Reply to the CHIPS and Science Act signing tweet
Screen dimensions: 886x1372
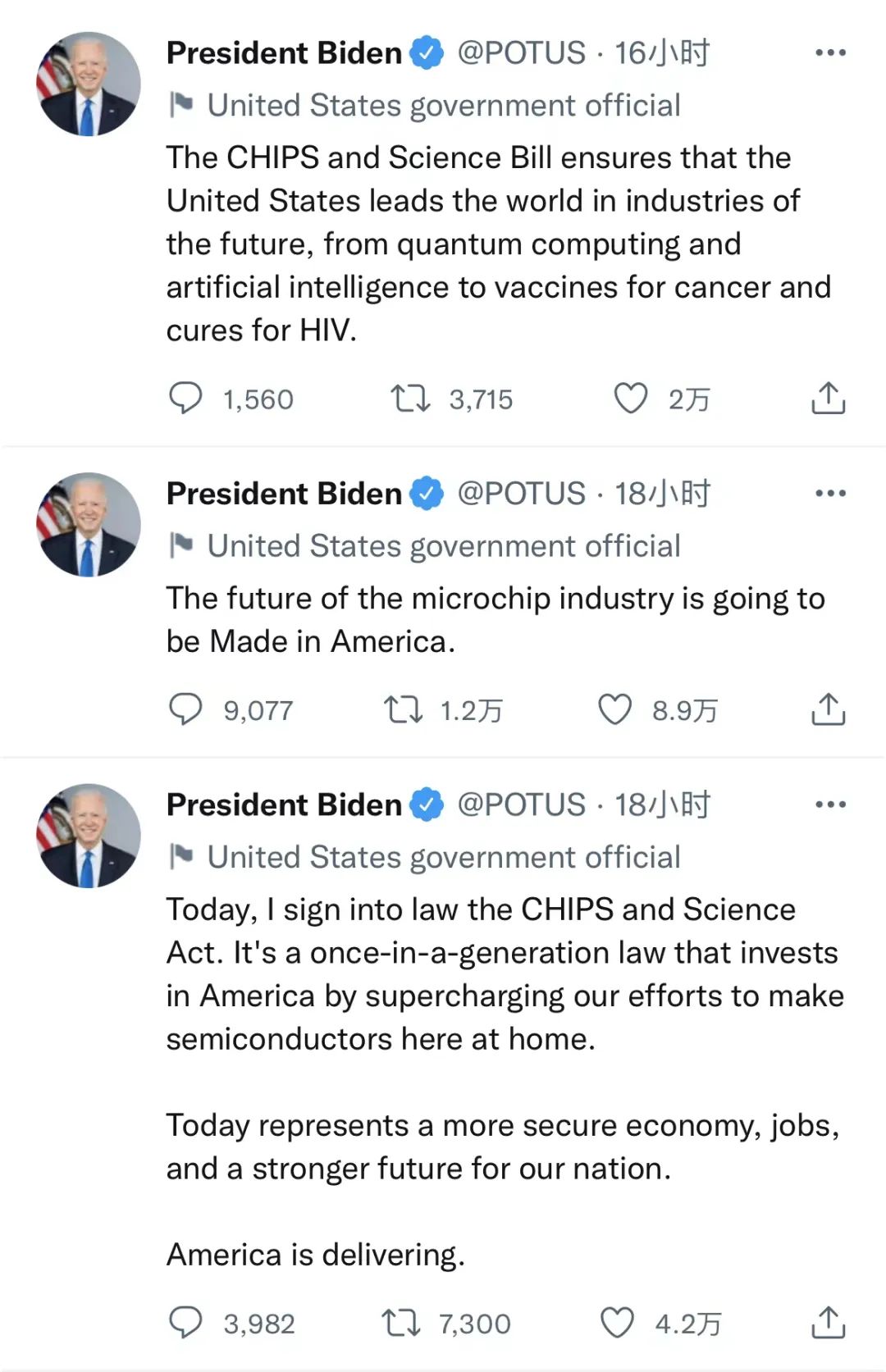pos(185,1323)
